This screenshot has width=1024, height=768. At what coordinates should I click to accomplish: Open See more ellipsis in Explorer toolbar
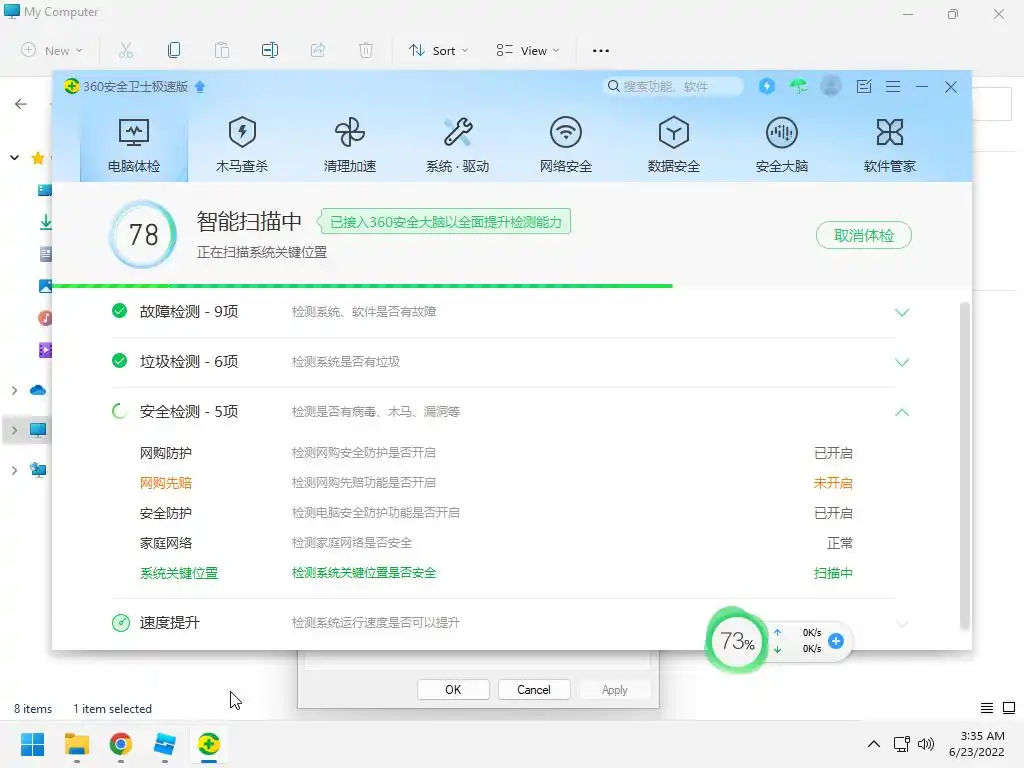coord(601,50)
